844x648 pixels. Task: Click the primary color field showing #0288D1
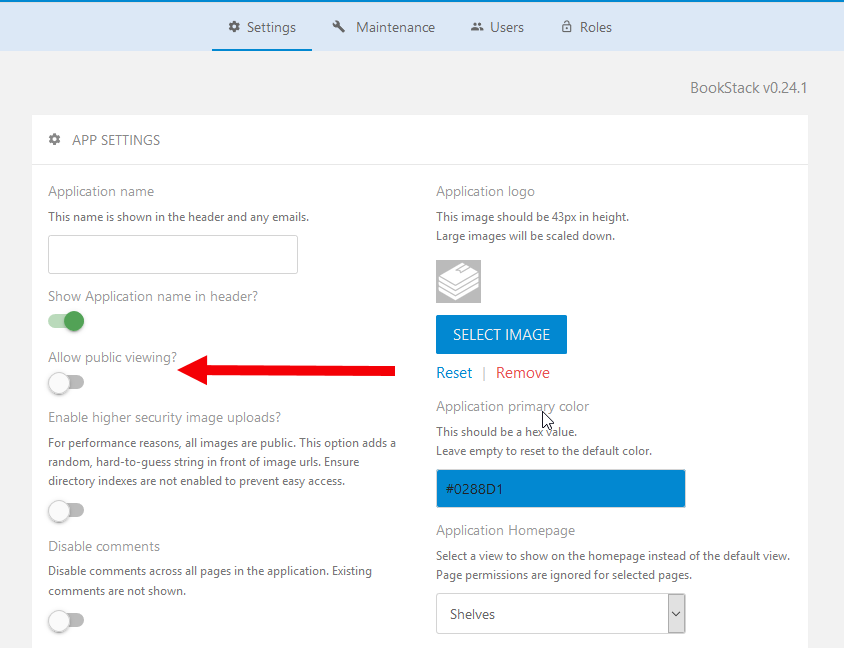(x=560, y=488)
